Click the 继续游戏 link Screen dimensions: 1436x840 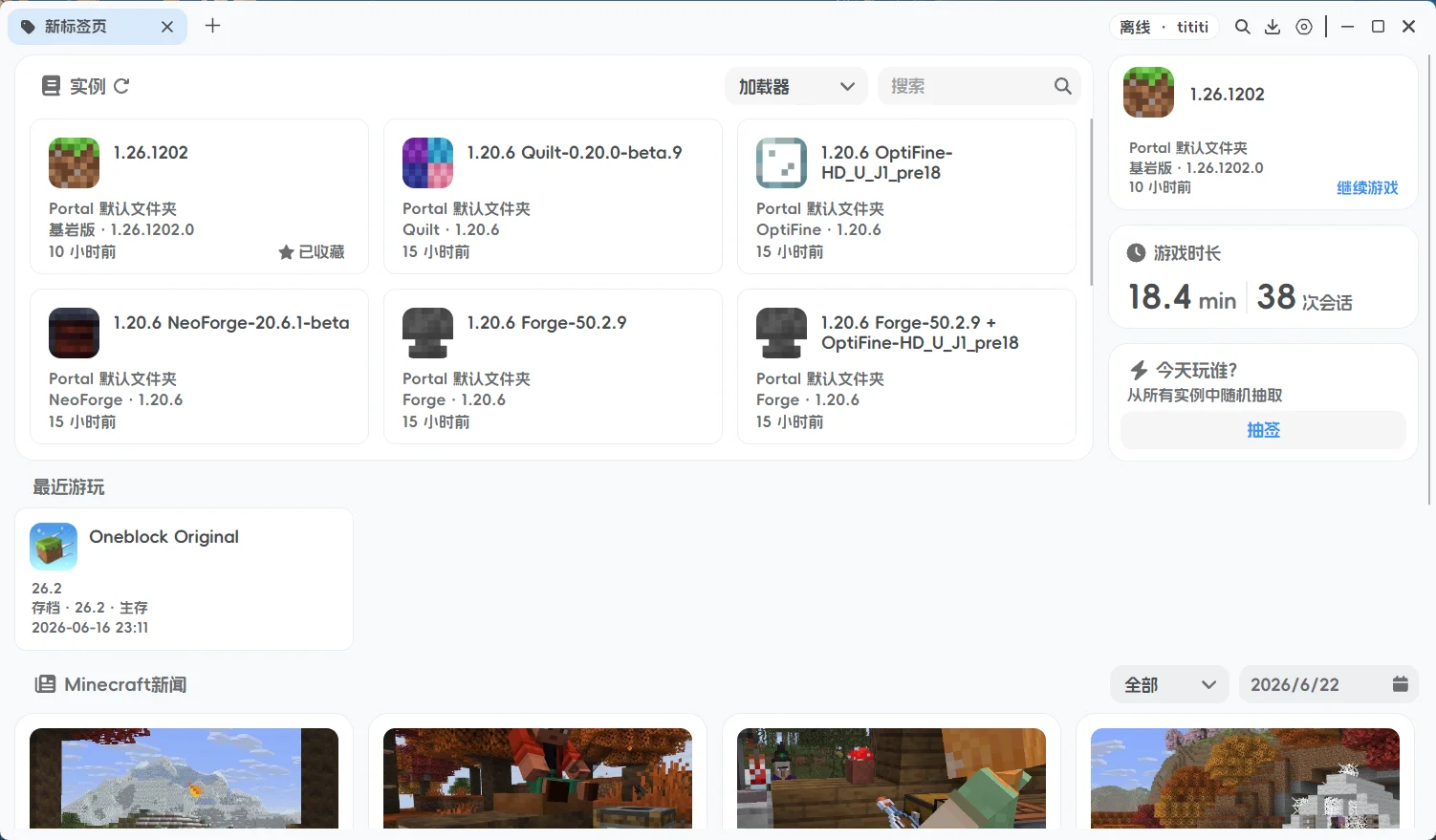click(x=1367, y=188)
